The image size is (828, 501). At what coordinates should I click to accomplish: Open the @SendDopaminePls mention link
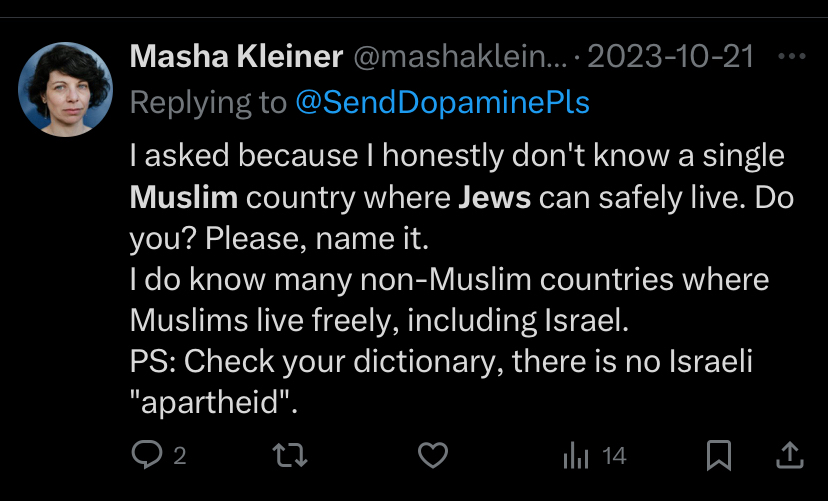coord(443,102)
